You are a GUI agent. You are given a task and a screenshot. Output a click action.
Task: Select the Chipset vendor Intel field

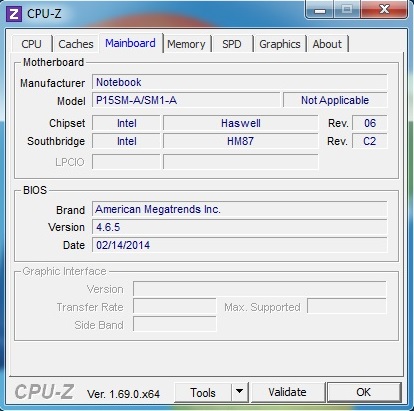coord(126,123)
